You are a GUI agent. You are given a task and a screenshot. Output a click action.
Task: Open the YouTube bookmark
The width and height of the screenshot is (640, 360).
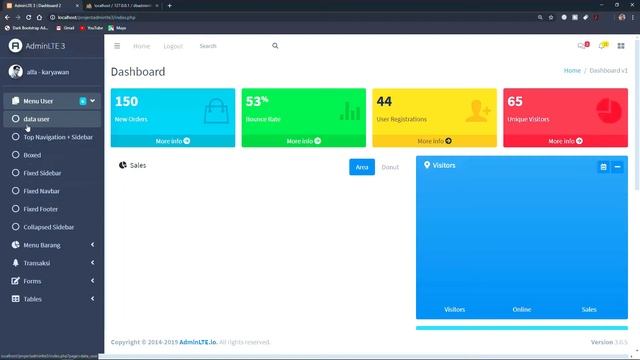tap(91, 28)
